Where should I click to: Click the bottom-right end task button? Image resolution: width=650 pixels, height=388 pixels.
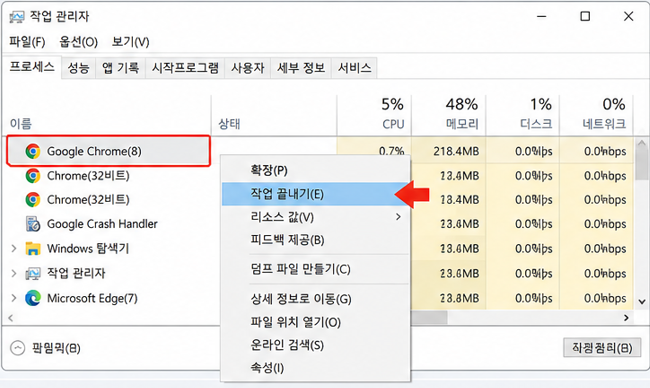pyautogui.click(x=602, y=347)
